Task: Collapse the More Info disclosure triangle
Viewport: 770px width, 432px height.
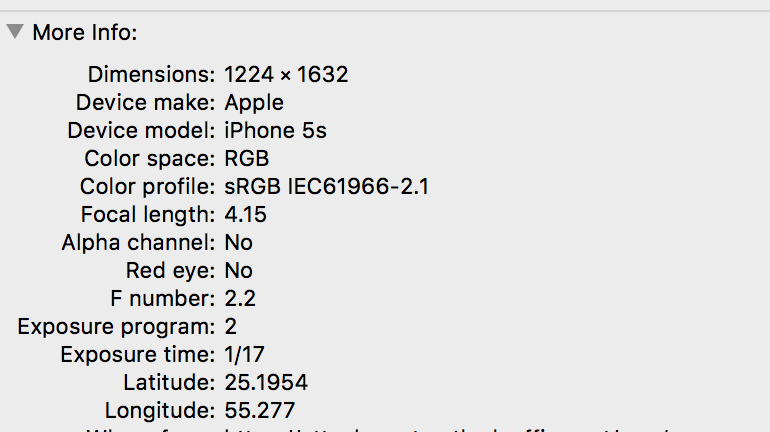Action: click(15, 31)
